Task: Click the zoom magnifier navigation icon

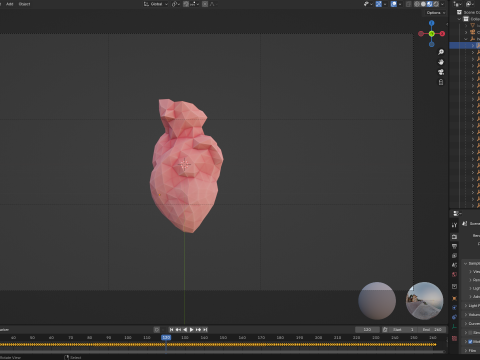Action: point(441,52)
